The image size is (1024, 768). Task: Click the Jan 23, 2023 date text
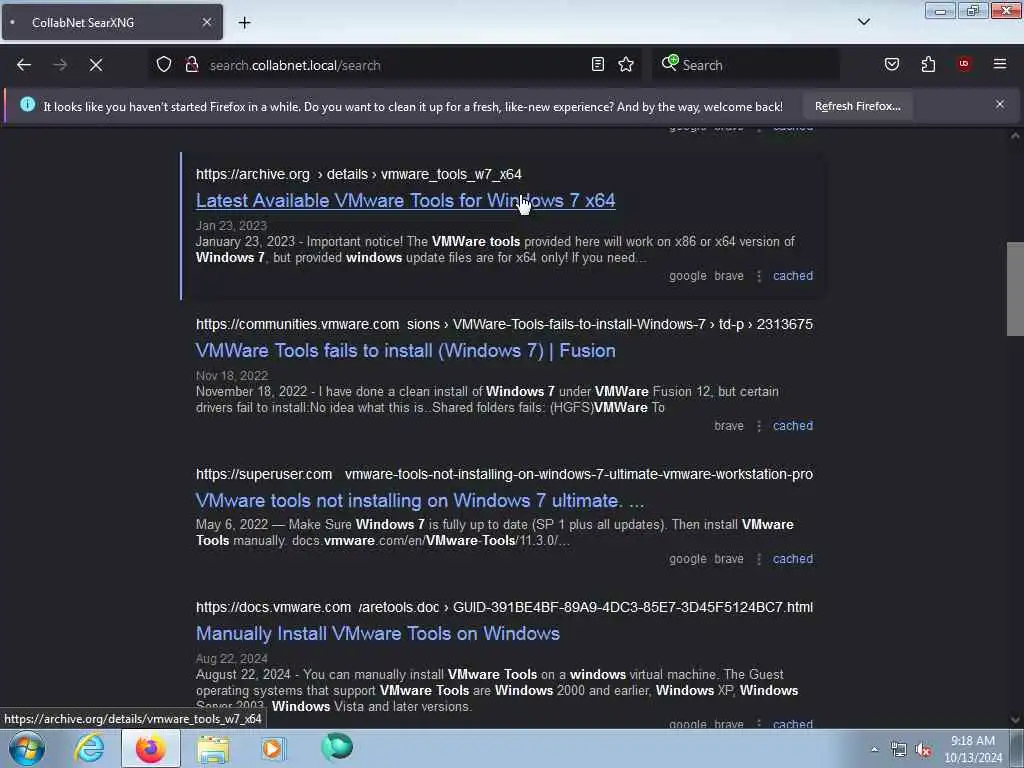[231, 226]
